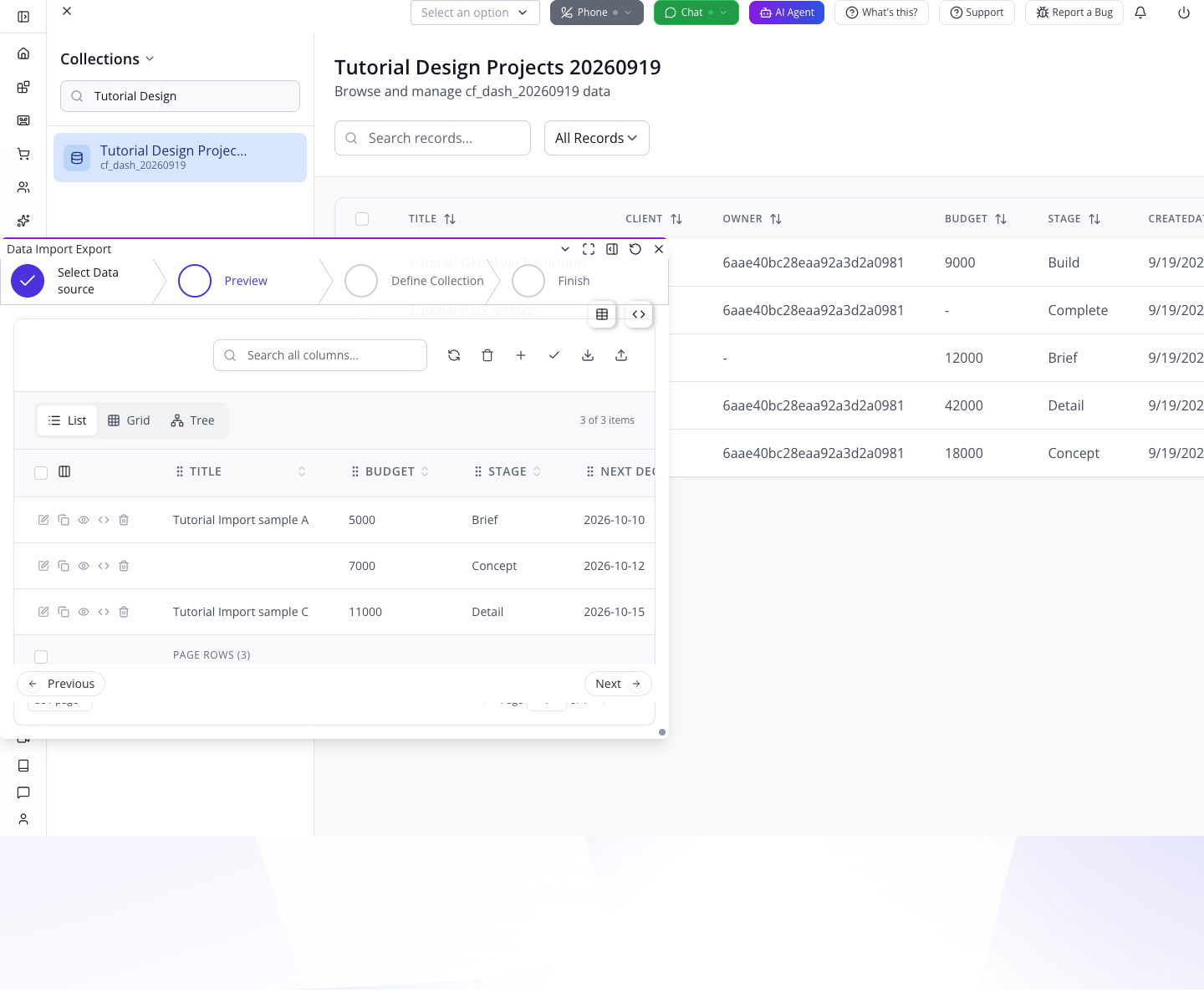Open the shopping cart sidebar icon
This screenshot has width=1204, height=1003.
23,154
